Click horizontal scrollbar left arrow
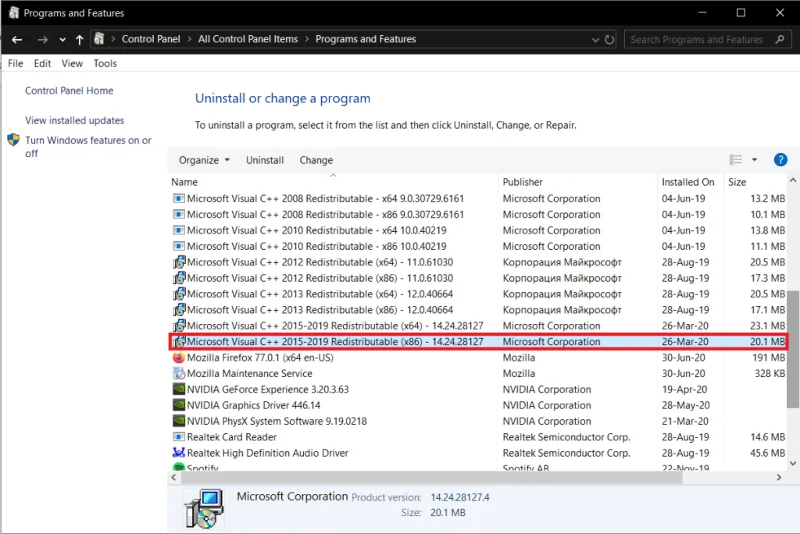This screenshot has height=534, width=800. point(173,477)
